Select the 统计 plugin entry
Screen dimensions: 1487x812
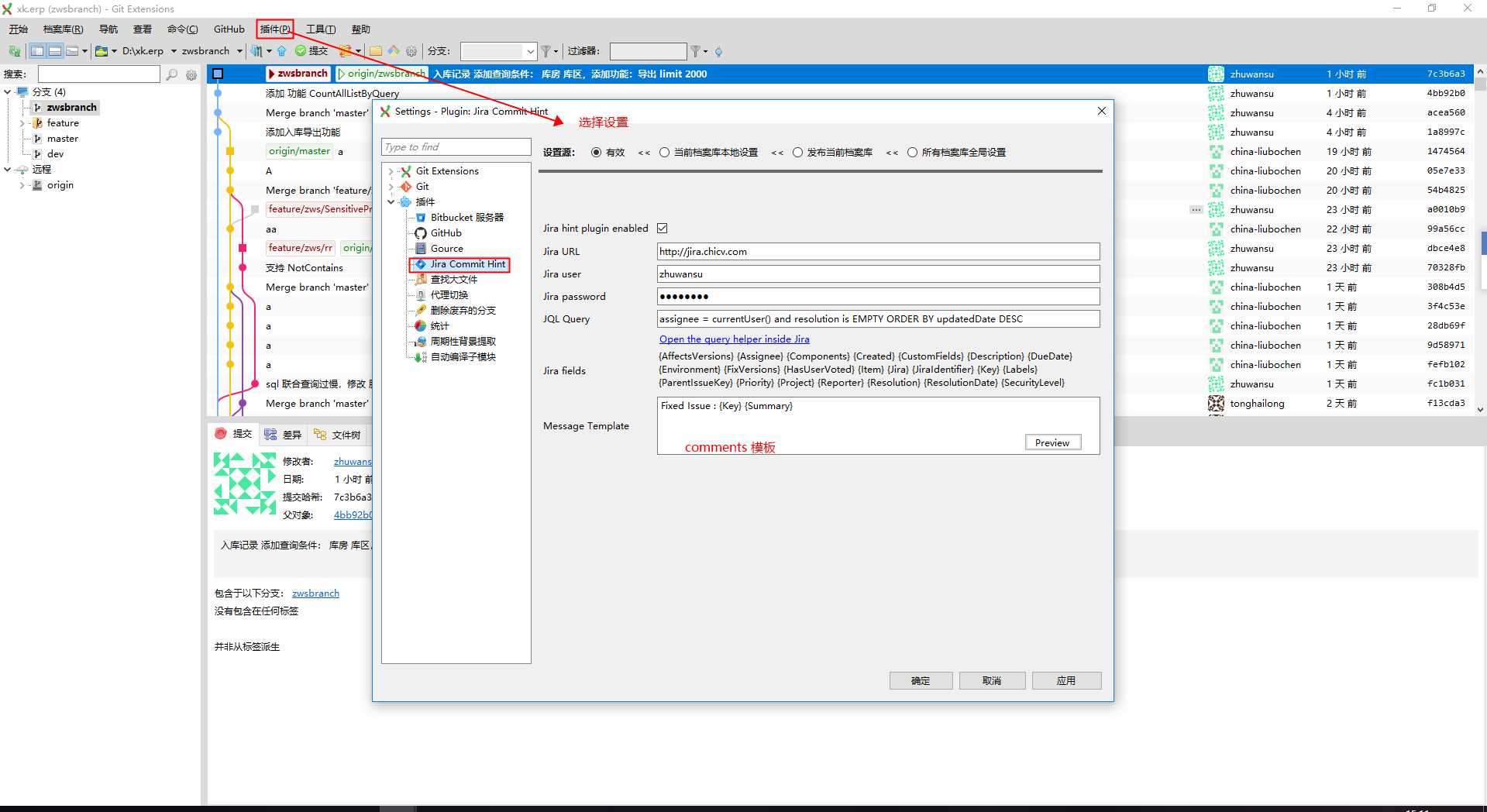click(432, 326)
